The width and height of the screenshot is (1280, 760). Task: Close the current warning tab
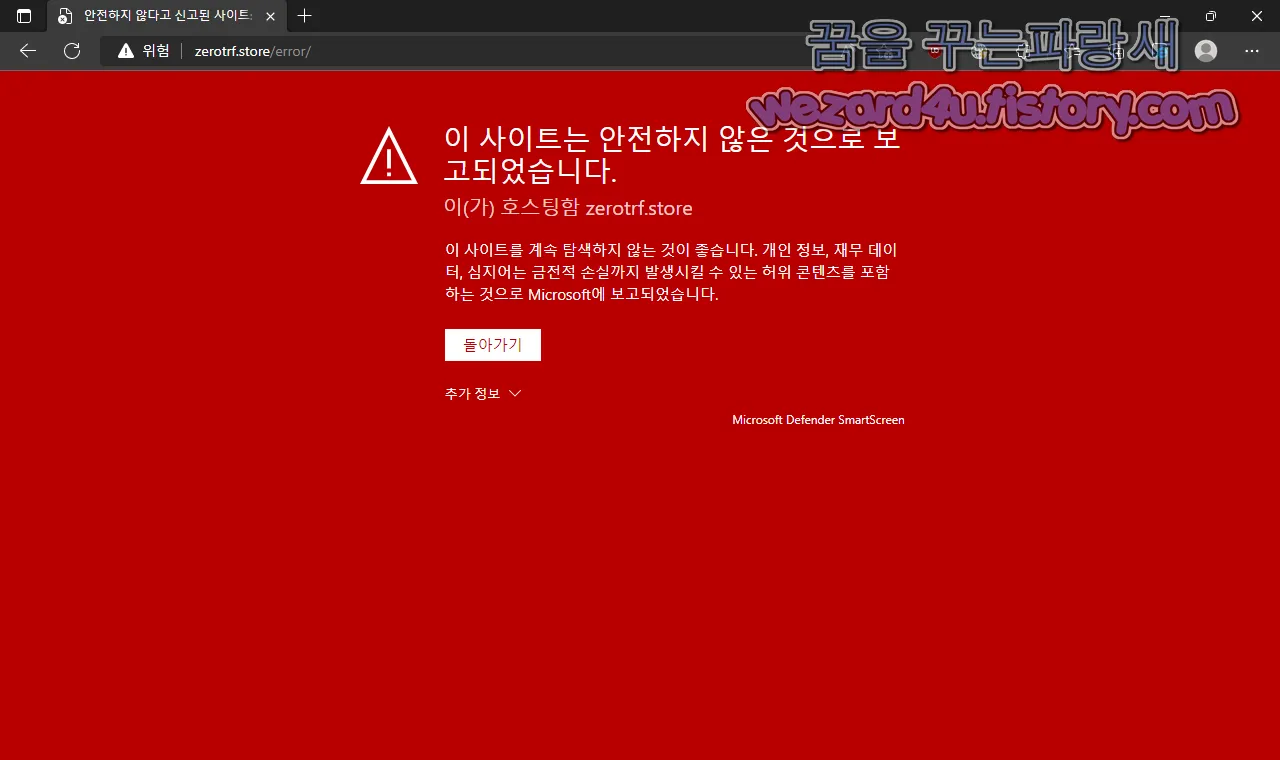pyautogui.click(x=270, y=16)
